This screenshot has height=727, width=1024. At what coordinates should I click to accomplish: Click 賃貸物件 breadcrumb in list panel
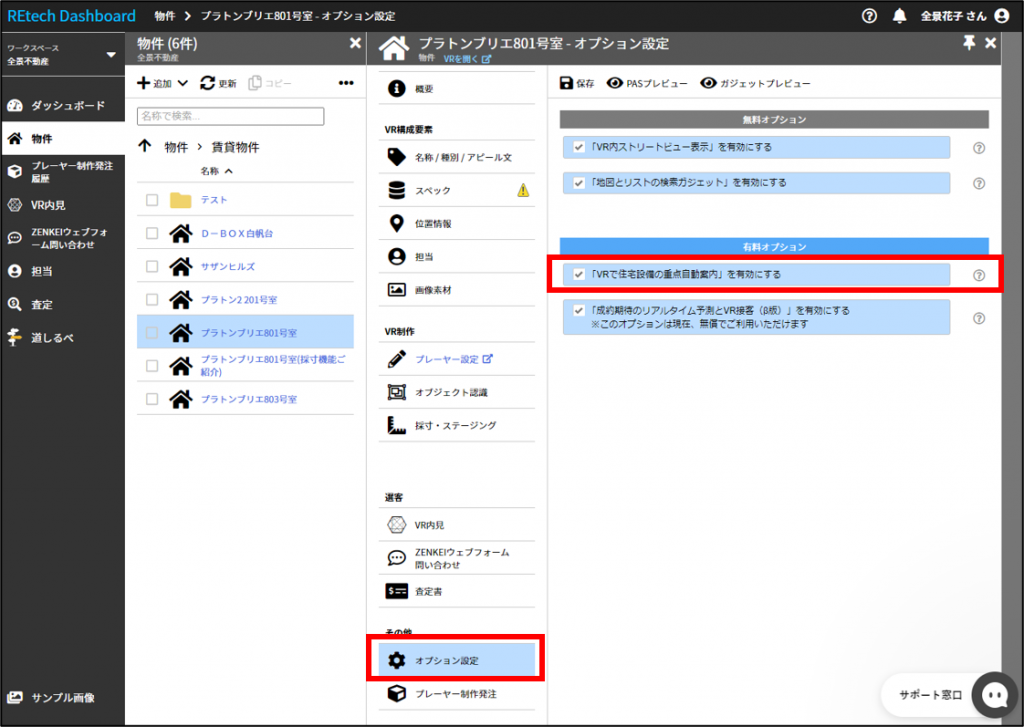coord(235,147)
